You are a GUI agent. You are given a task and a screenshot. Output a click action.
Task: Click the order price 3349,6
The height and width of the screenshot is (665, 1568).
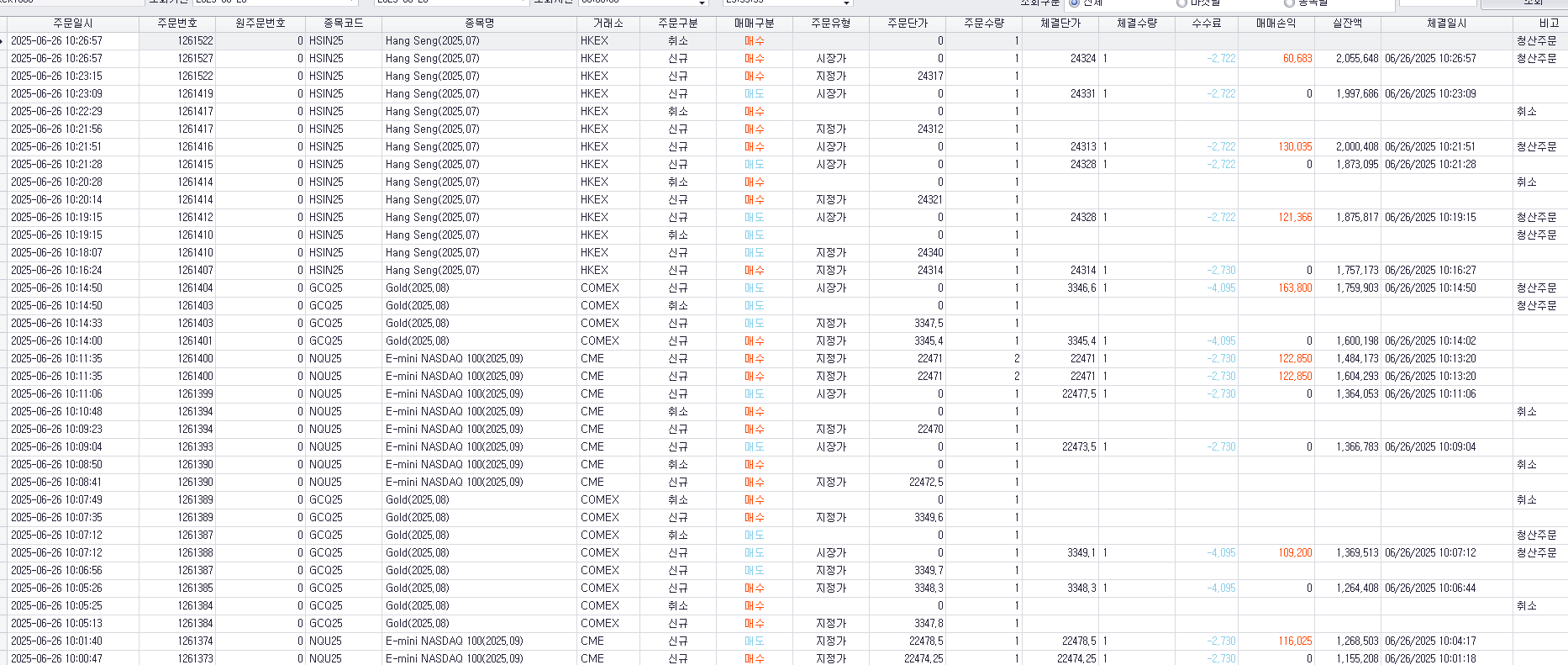point(929,518)
